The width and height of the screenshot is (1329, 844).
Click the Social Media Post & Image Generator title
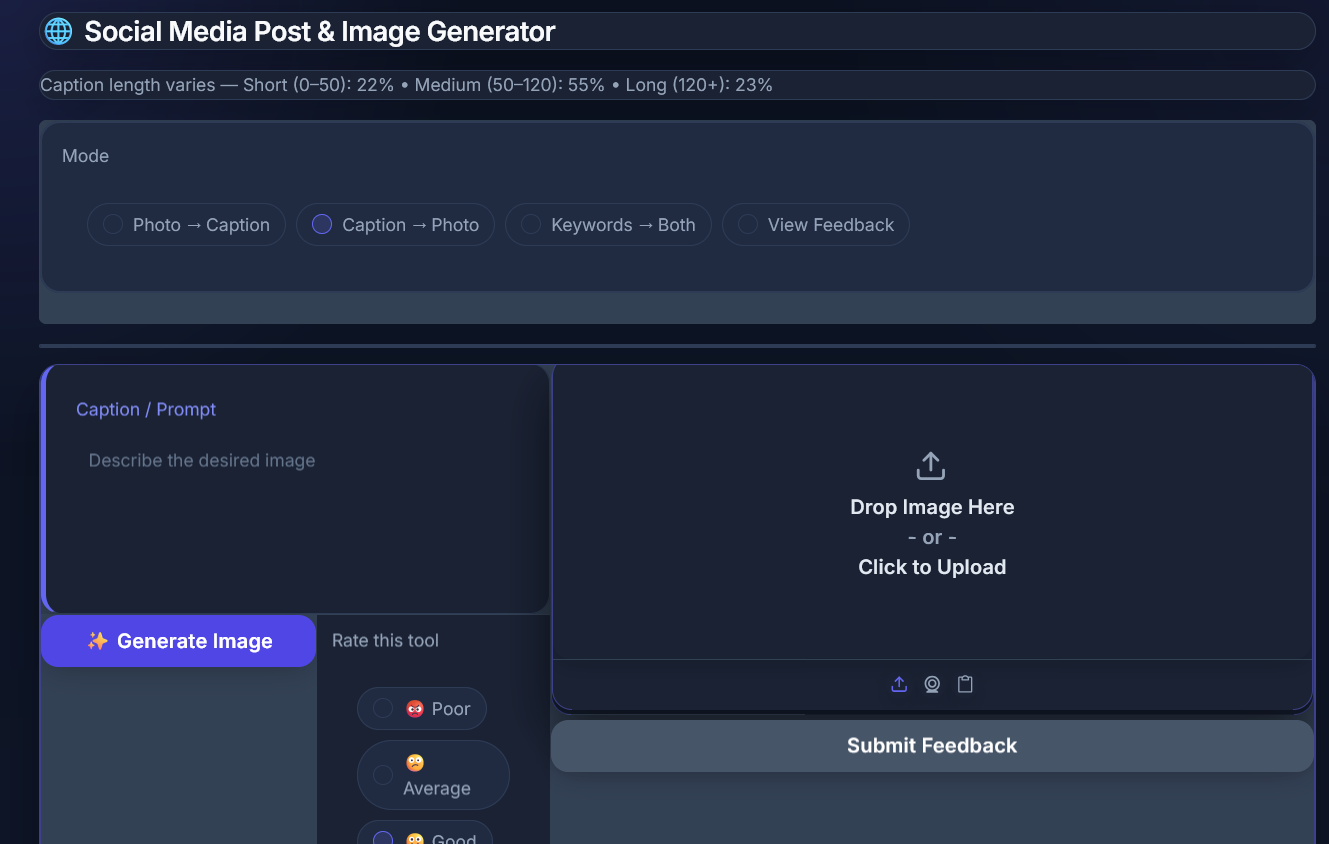click(320, 32)
